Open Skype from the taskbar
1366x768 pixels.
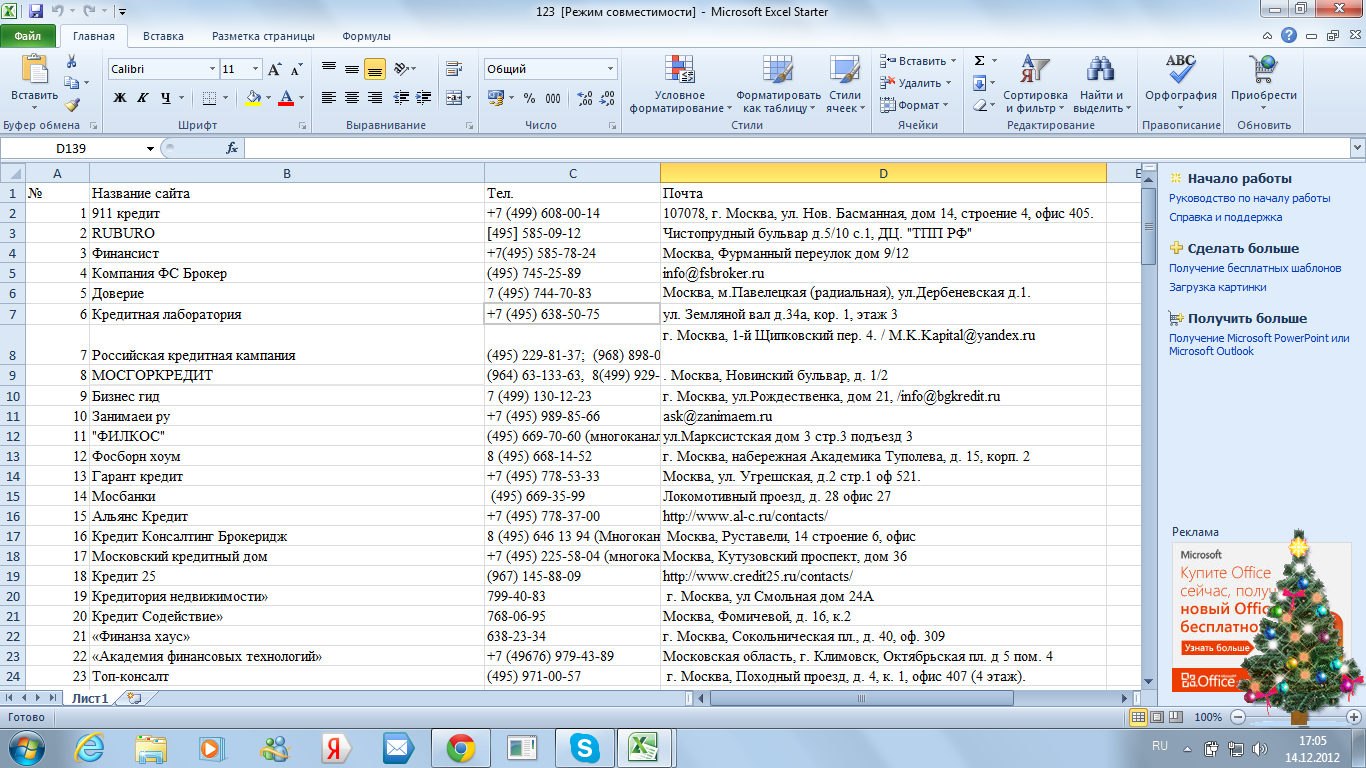(583, 747)
